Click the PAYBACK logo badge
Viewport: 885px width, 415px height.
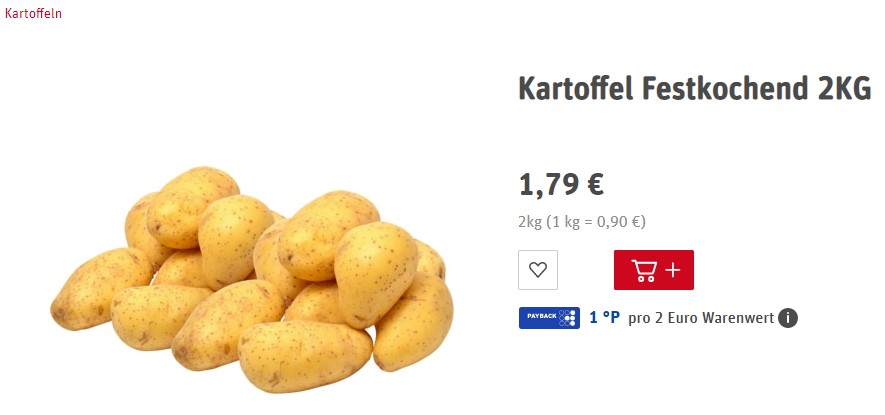point(549,318)
